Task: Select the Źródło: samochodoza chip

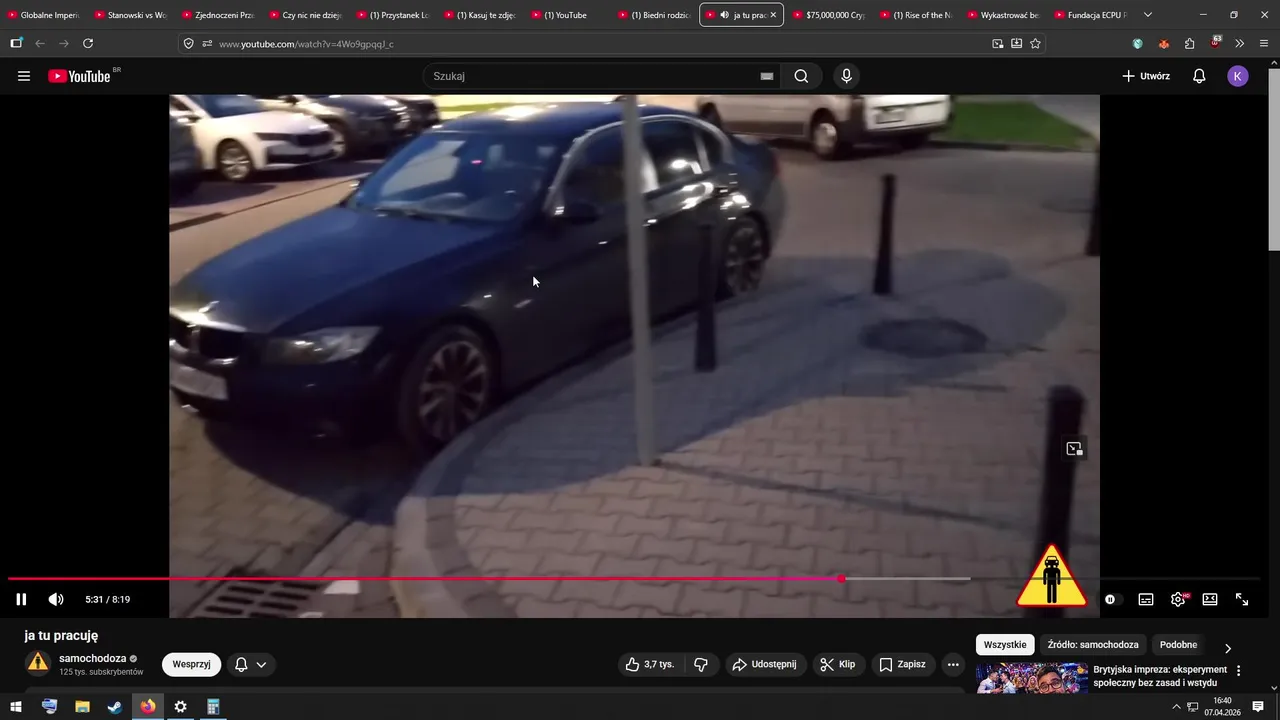Action: coord(1093,645)
